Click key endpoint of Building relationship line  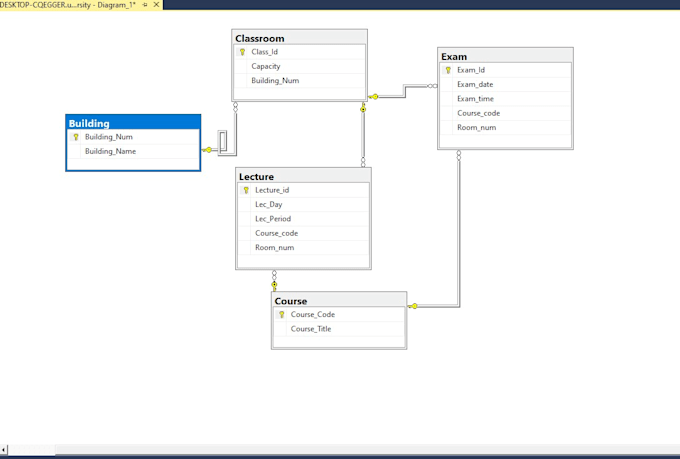click(x=208, y=150)
